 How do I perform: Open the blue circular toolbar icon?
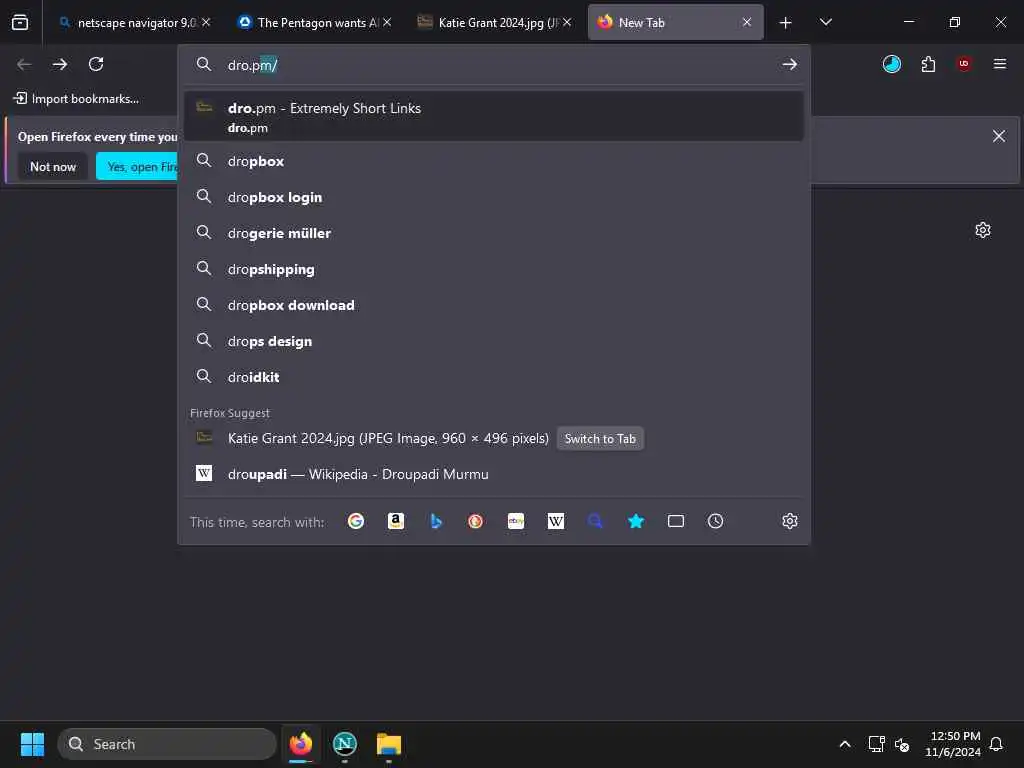[x=891, y=64]
